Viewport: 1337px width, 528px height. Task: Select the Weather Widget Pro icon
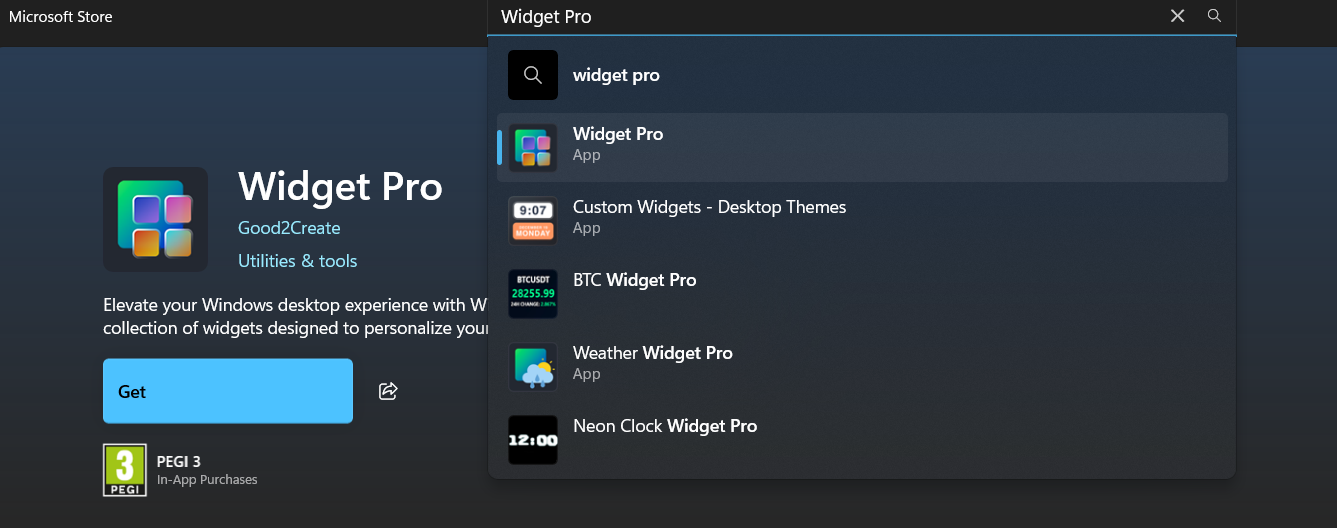click(533, 367)
